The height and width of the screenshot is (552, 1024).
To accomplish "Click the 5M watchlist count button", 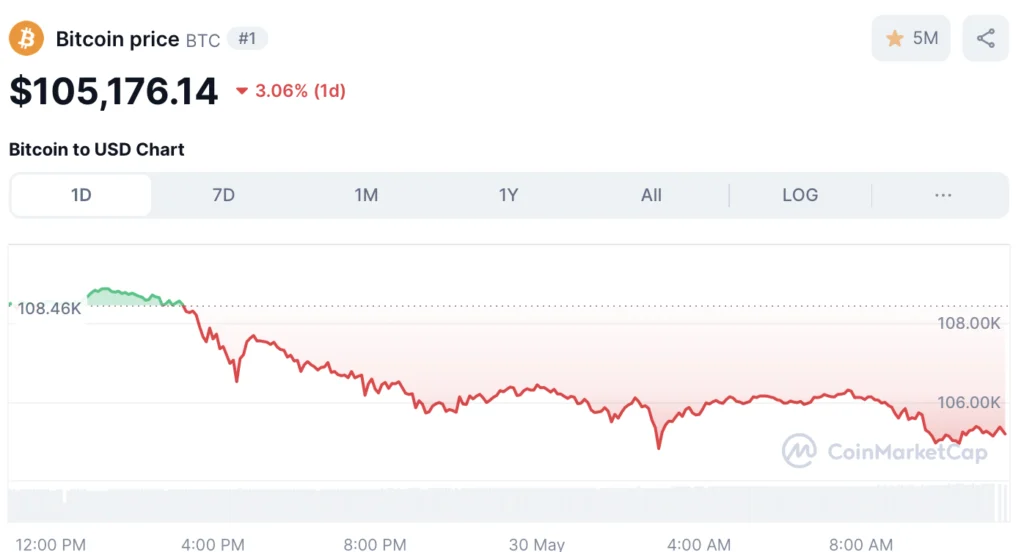I will click(x=911, y=39).
